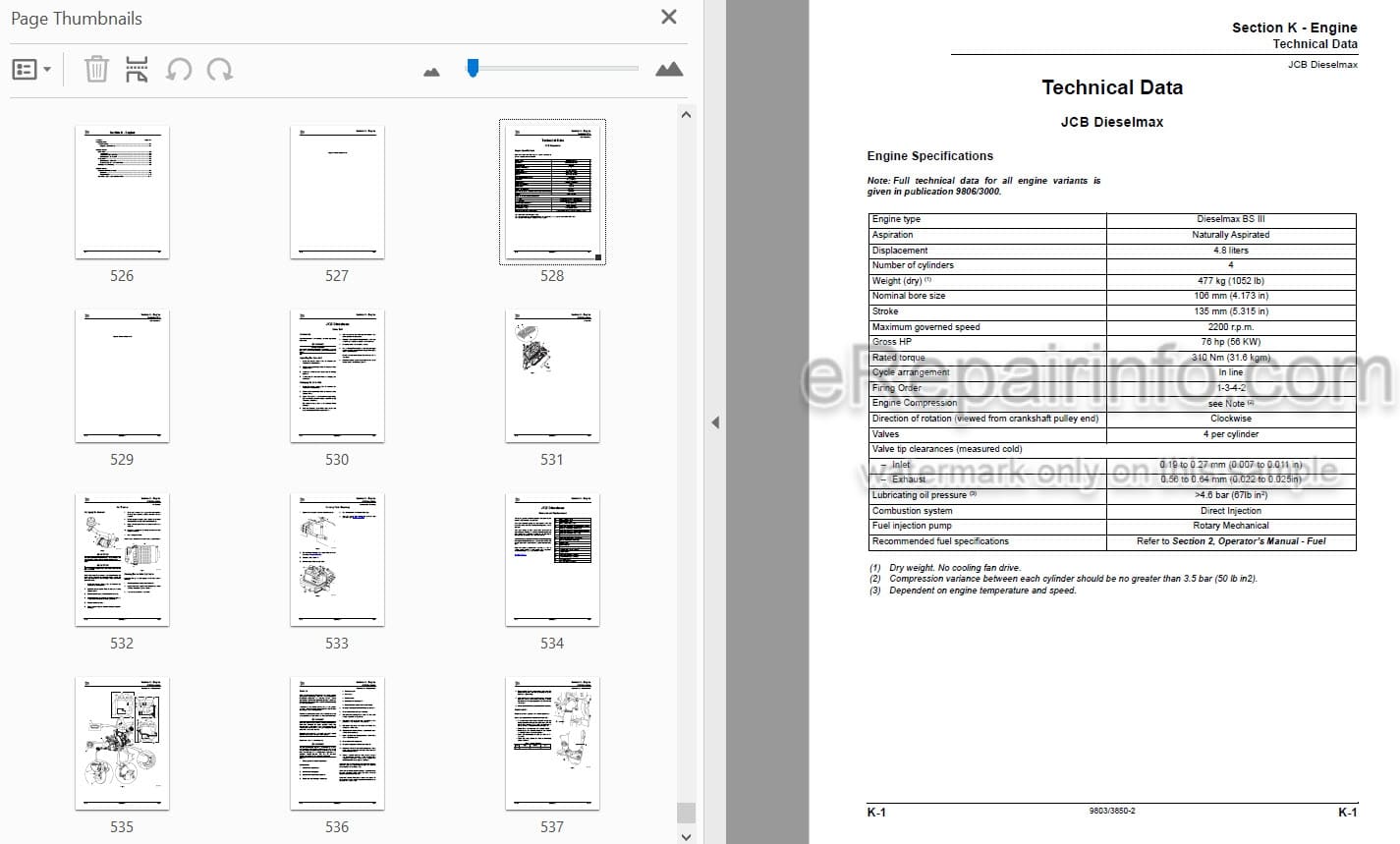Select page 530 thumbnail
The height and width of the screenshot is (844, 1400).
point(337,375)
